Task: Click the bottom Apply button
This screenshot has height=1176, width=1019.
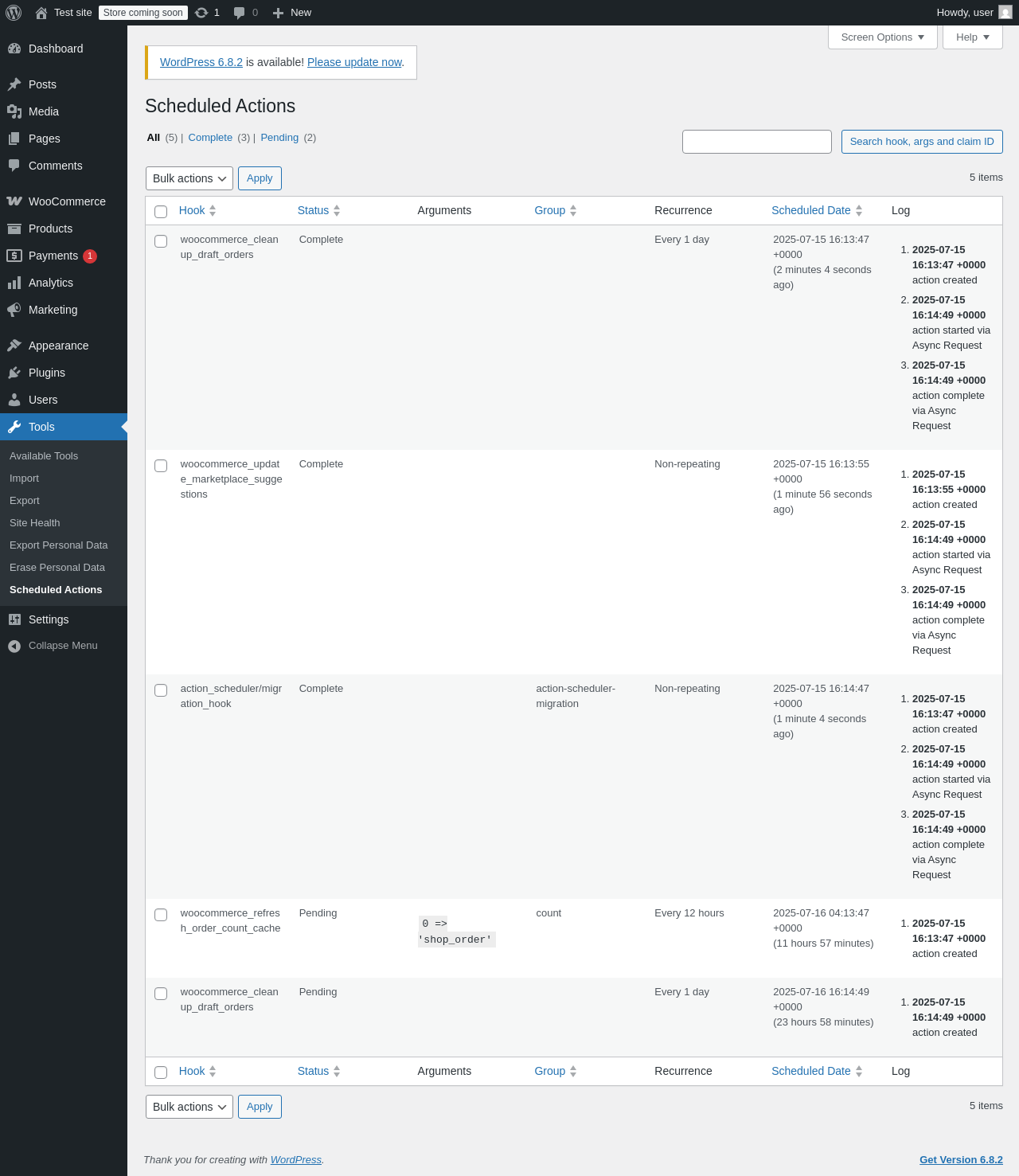Action: pyautogui.click(x=260, y=1107)
